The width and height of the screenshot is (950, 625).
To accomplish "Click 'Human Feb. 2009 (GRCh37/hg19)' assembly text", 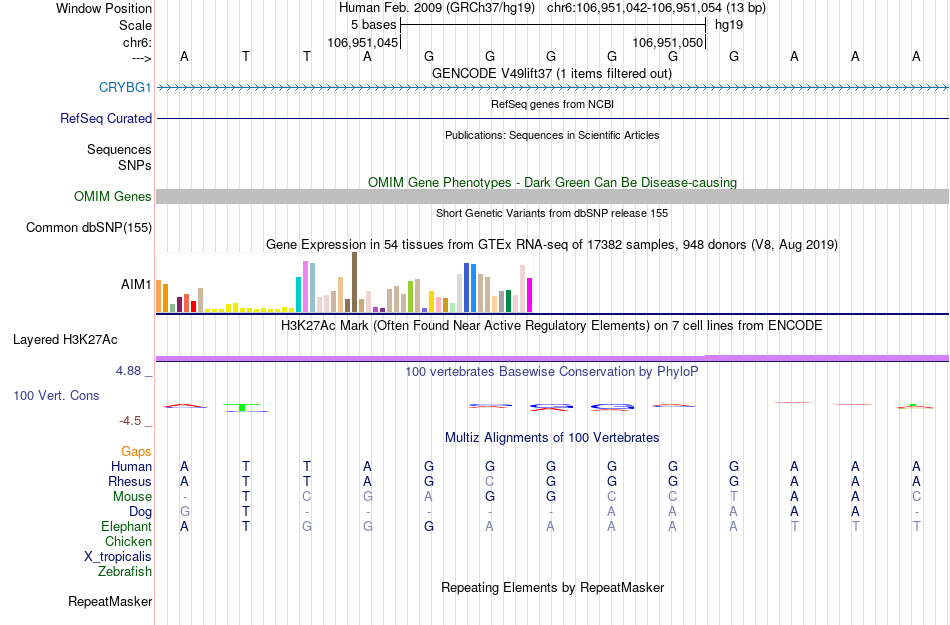I will 437,8.
